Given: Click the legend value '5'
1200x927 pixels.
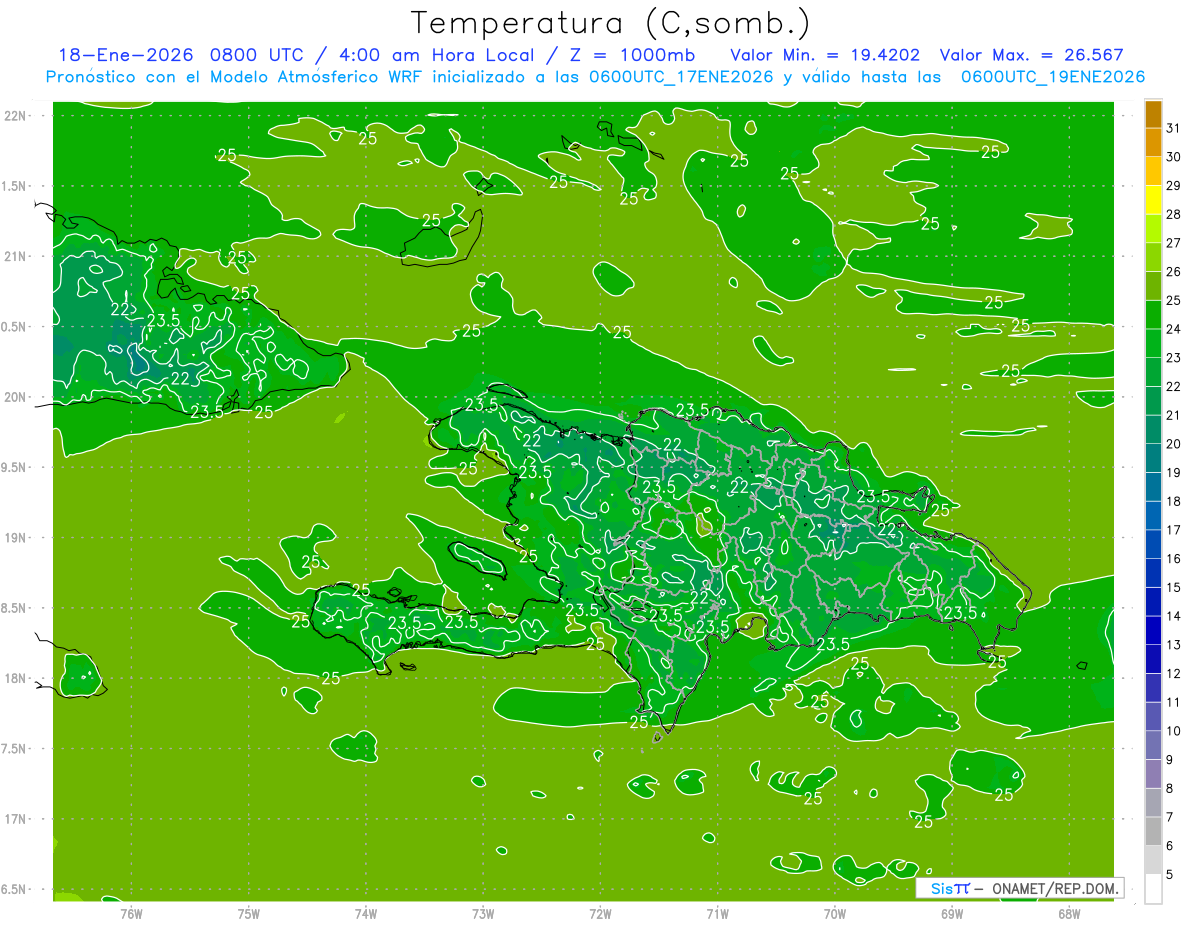Looking at the screenshot, I should click(x=1170, y=875).
